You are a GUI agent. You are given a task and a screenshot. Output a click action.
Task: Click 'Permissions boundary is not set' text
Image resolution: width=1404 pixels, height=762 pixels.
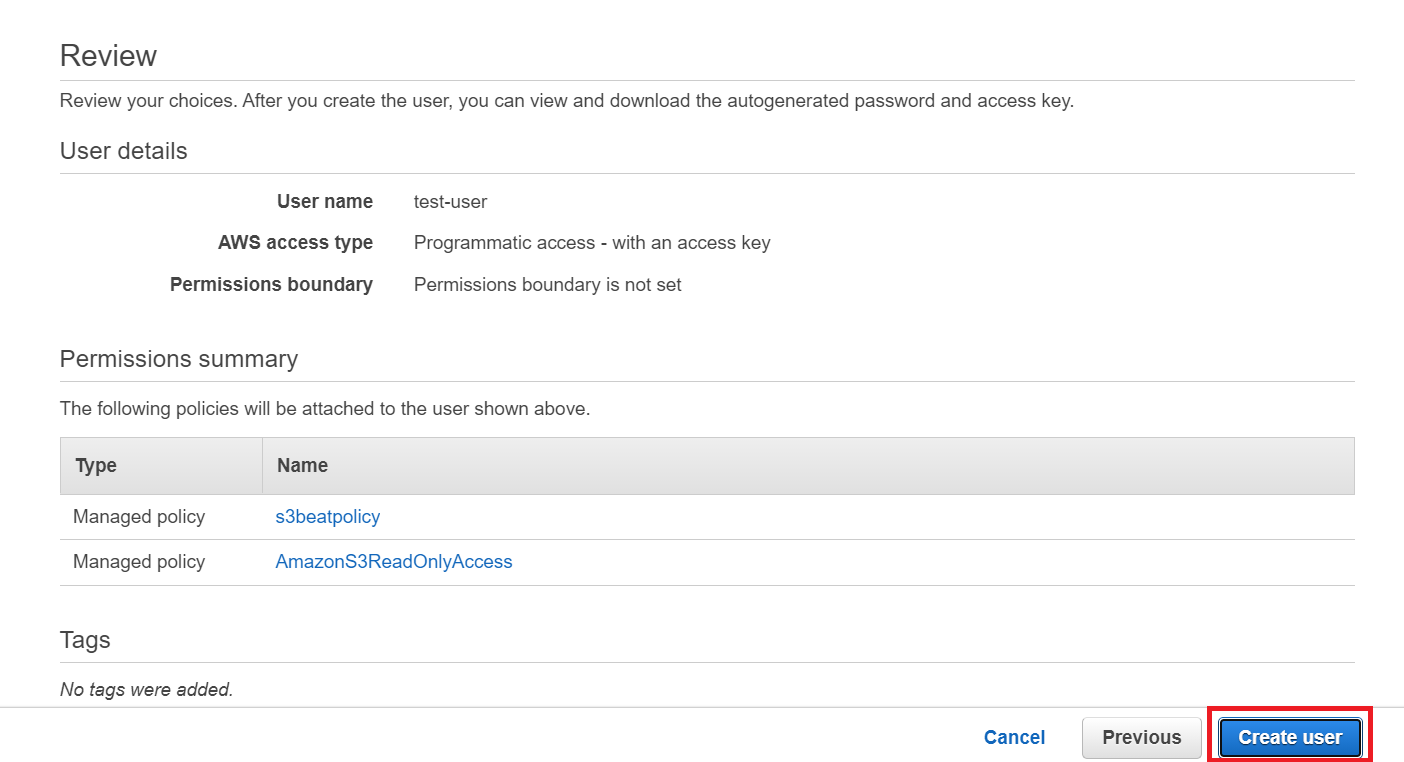[547, 285]
